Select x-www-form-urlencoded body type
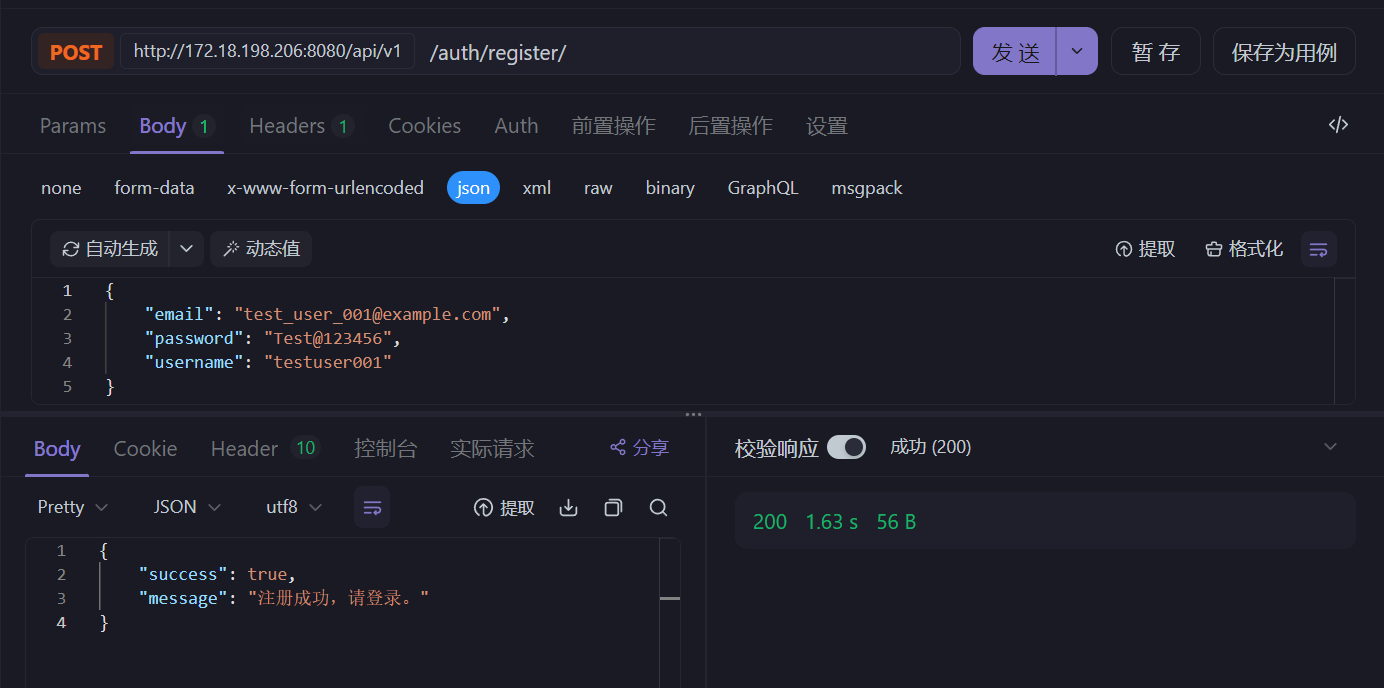The width and height of the screenshot is (1384, 688). (x=325, y=187)
